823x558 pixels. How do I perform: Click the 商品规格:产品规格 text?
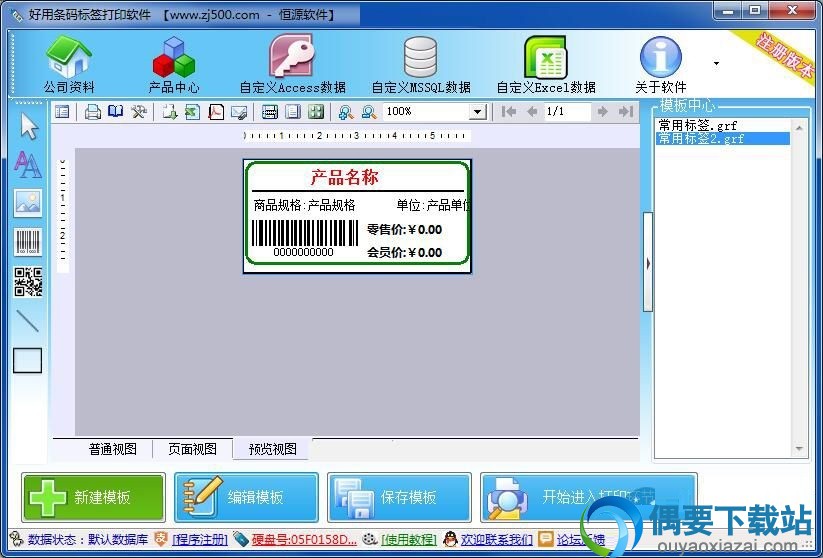tap(304, 205)
